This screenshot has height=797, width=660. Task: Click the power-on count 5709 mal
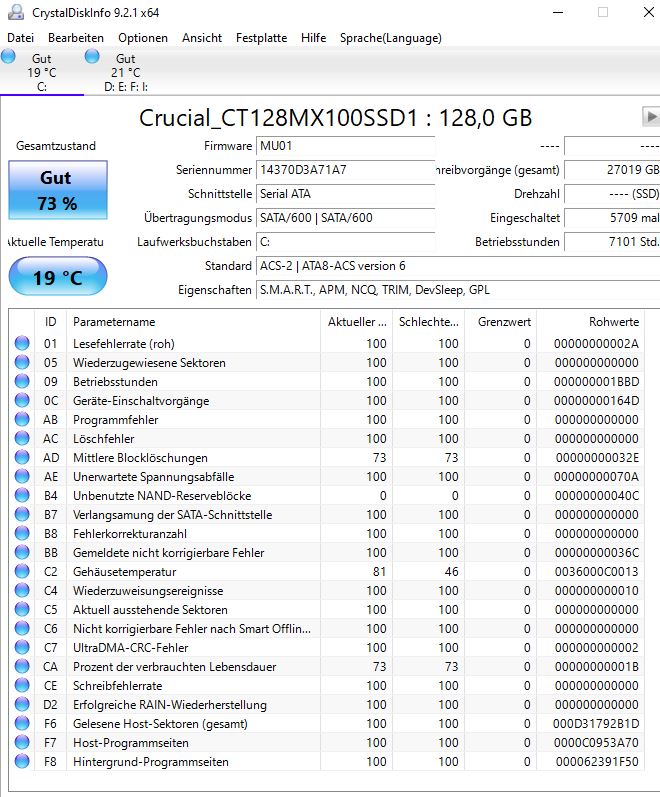click(612, 218)
